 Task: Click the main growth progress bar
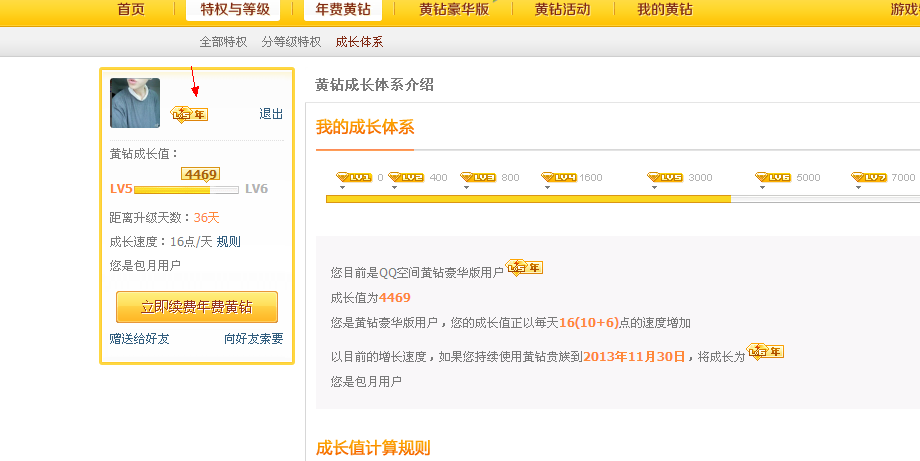[623, 199]
